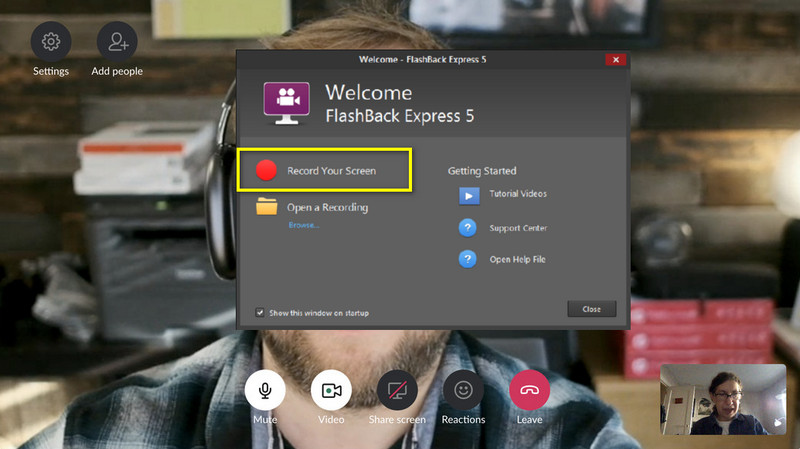The width and height of the screenshot is (800, 449).
Task: Start Share screen in call controls
Action: click(397, 390)
